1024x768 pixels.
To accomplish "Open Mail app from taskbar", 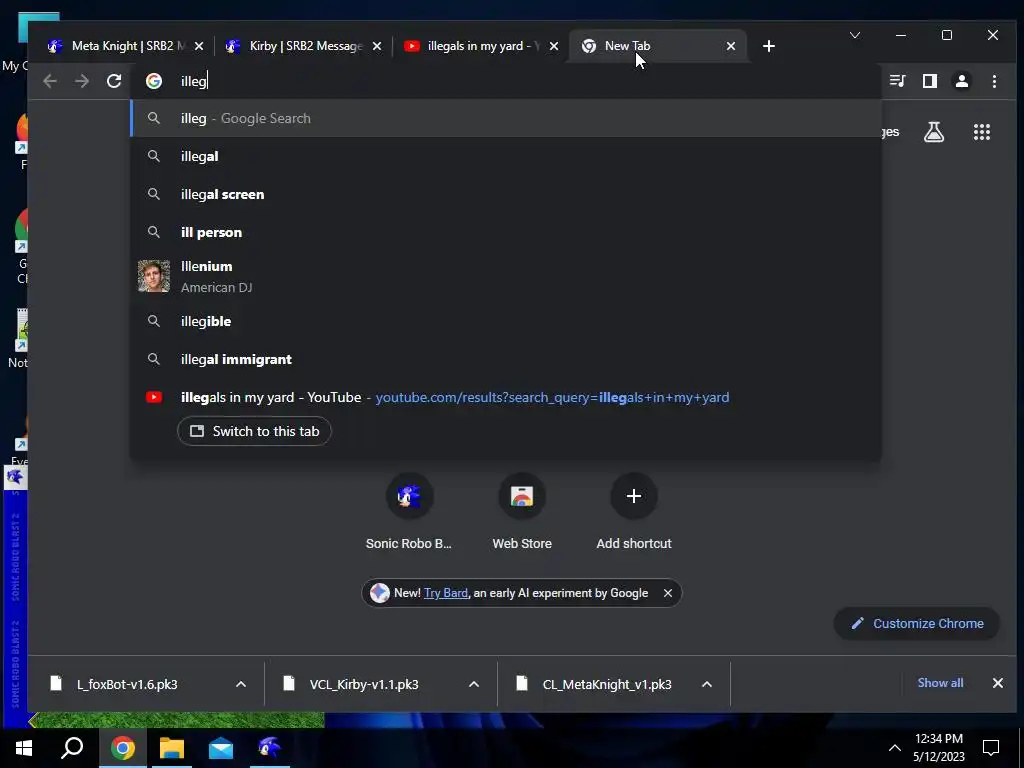I will tap(221, 748).
